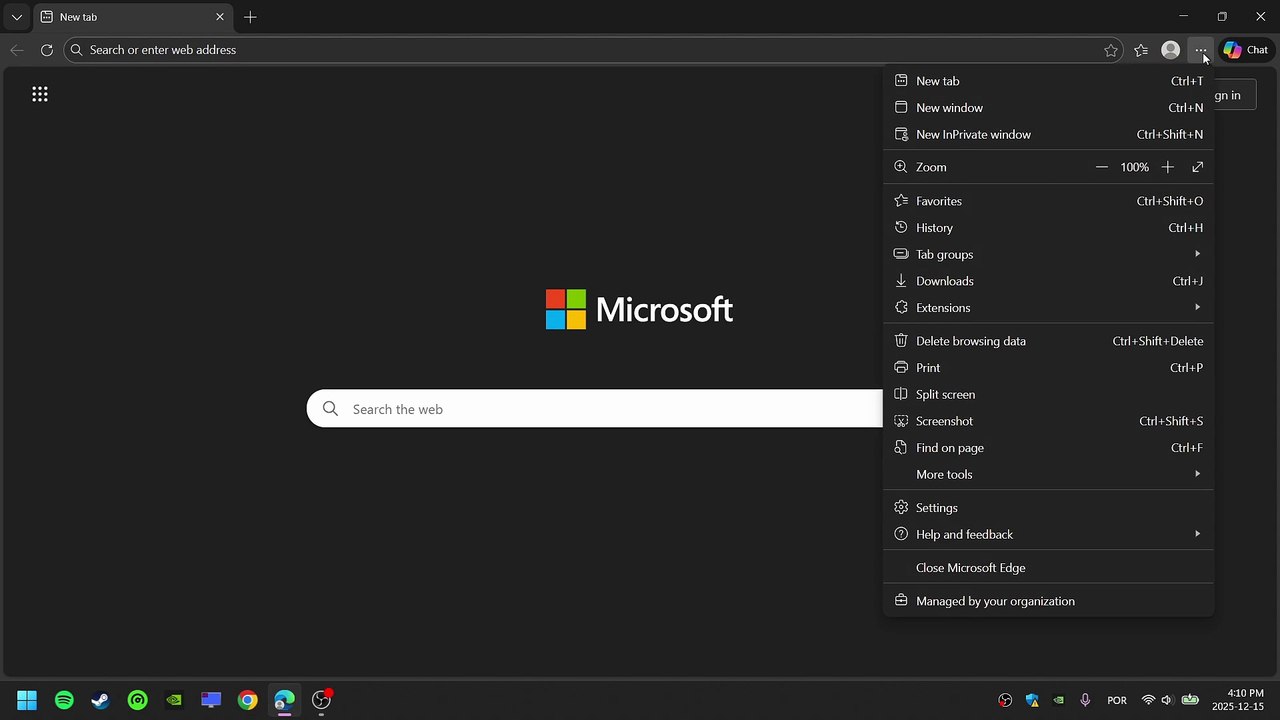Click the 100% zoom value
This screenshot has width=1280, height=720.
1134,167
